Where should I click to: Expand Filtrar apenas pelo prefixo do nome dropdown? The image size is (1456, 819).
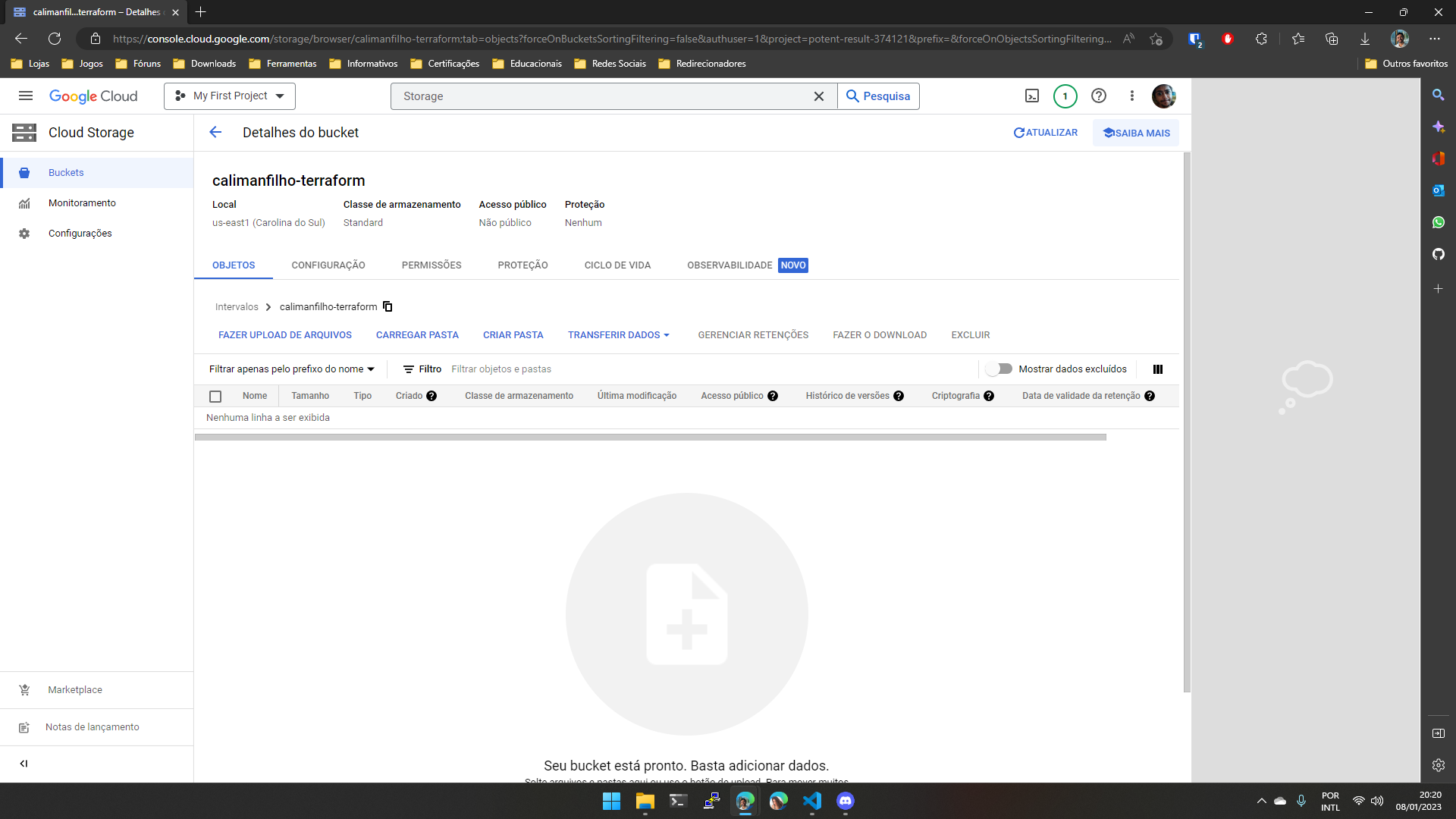pos(292,369)
